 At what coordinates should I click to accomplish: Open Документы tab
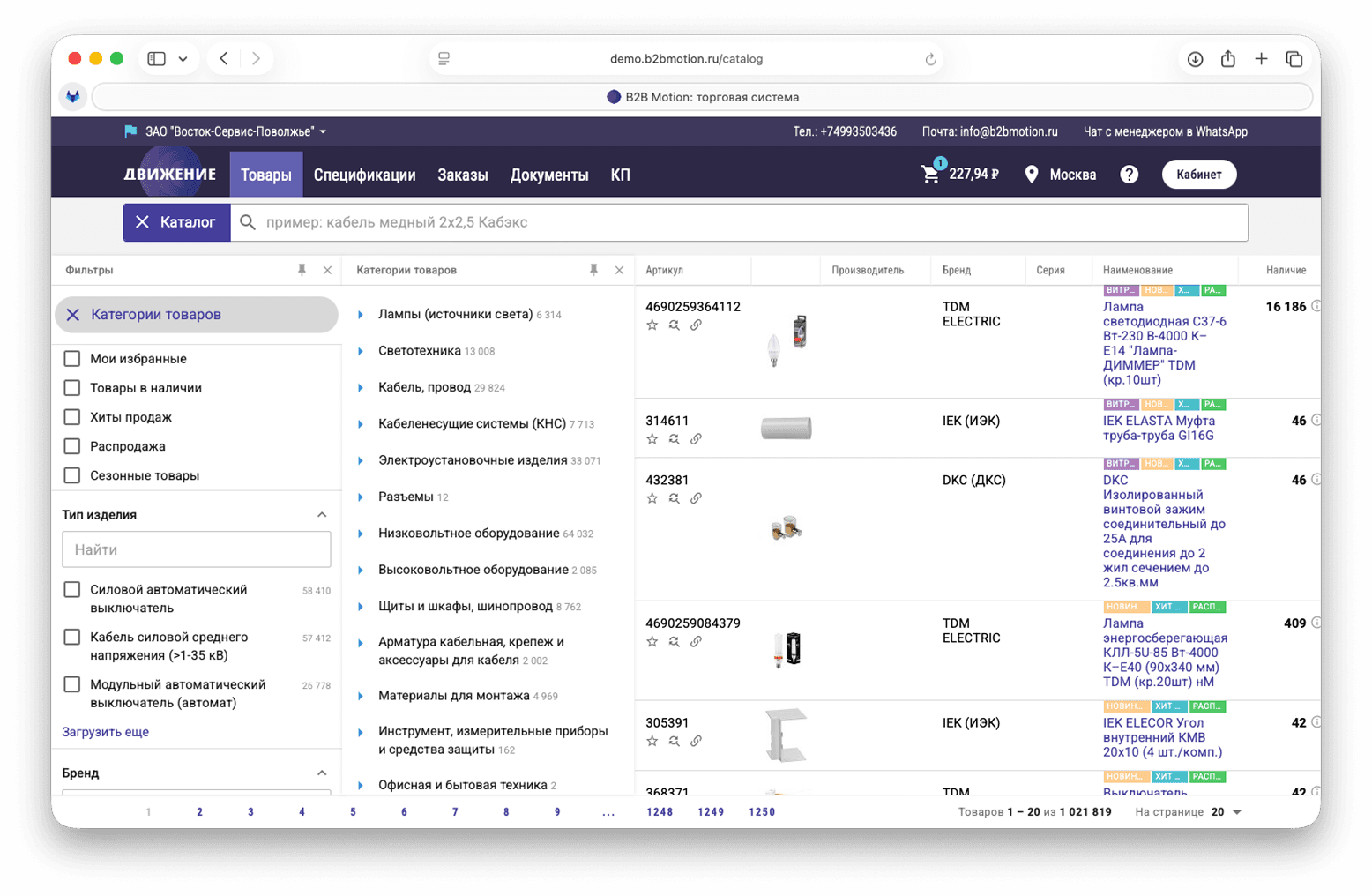pyautogui.click(x=549, y=175)
